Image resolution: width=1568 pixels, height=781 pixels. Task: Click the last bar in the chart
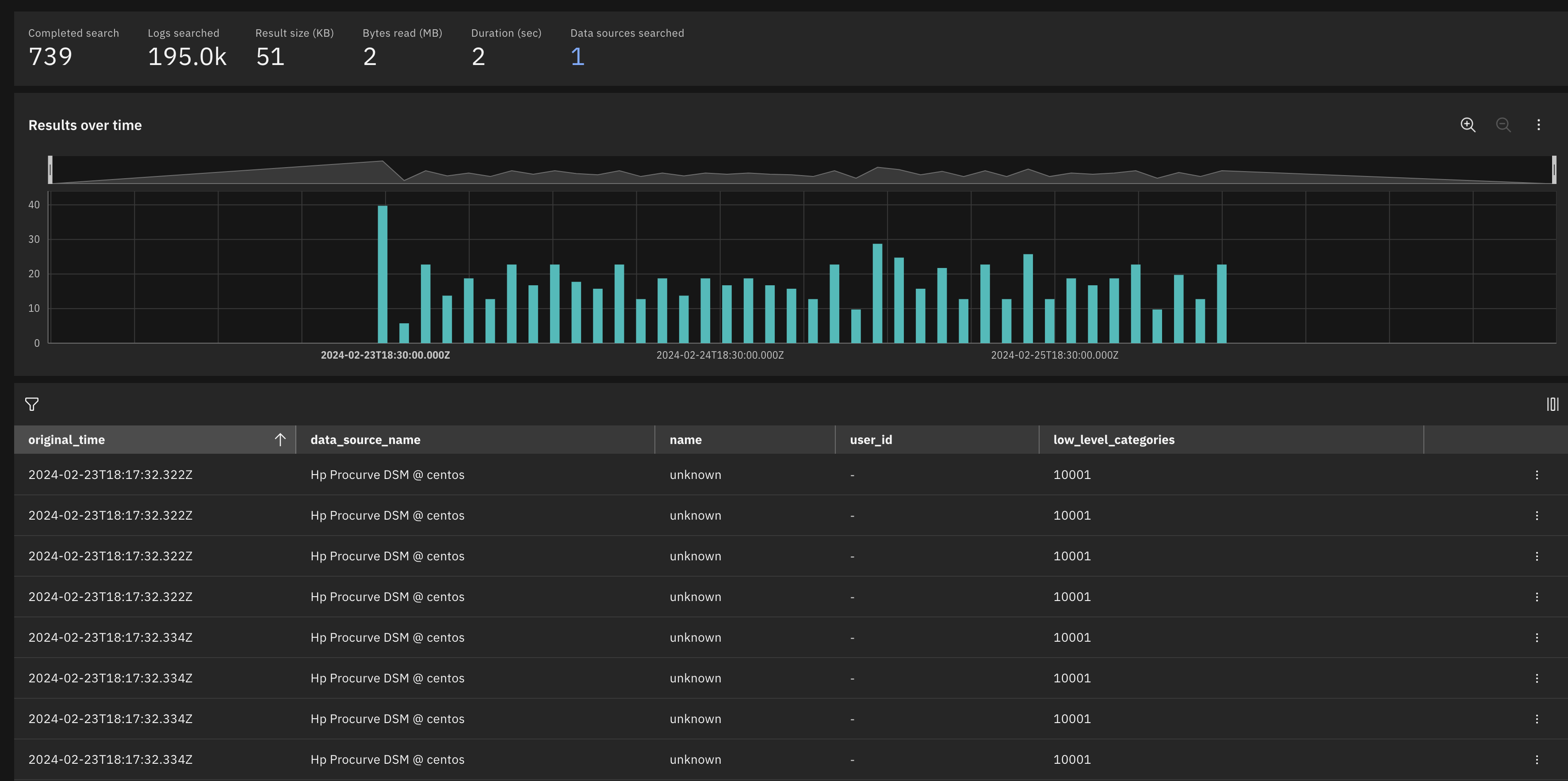1221,303
